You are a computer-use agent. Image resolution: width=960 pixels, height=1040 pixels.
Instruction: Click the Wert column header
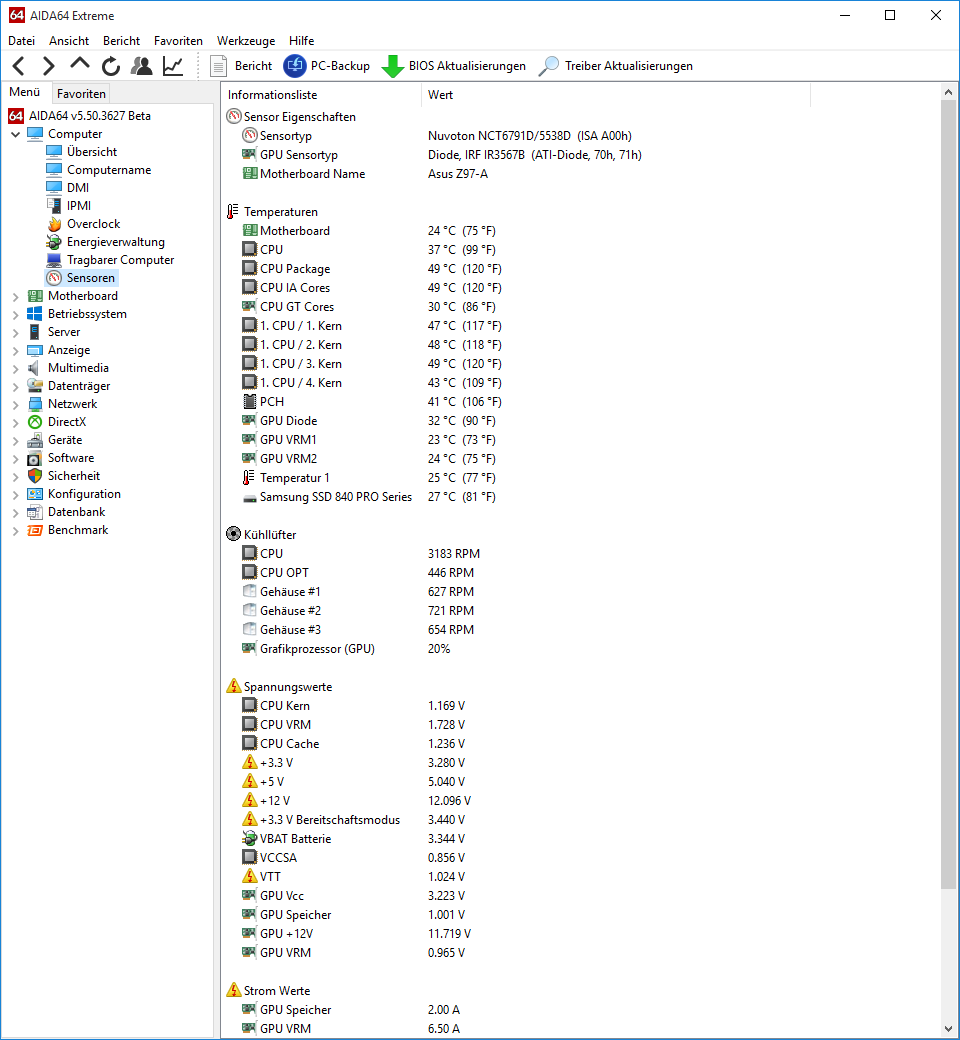616,95
